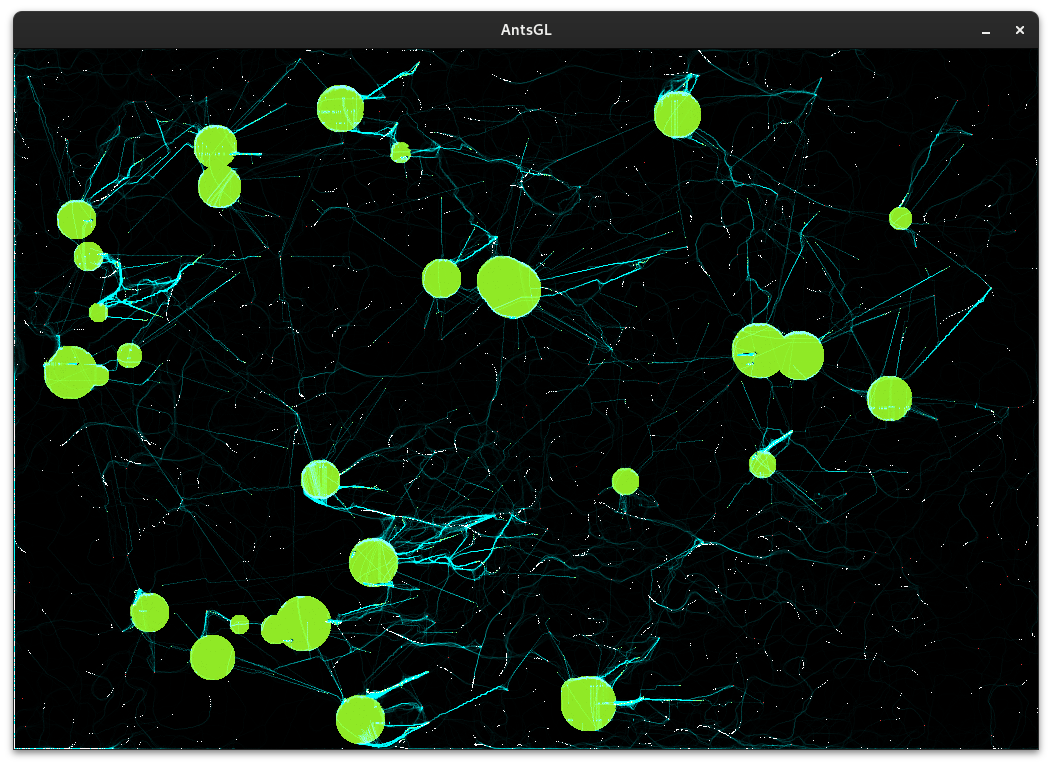The height and width of the screenshot is (766, 1052).
Task: Click the lower circle of the stacked top-left pair
Action: tap(219, 186)
